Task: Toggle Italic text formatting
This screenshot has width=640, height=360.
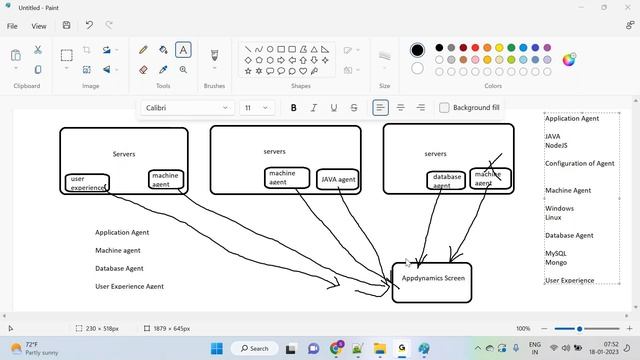Action: click(313, 108)
